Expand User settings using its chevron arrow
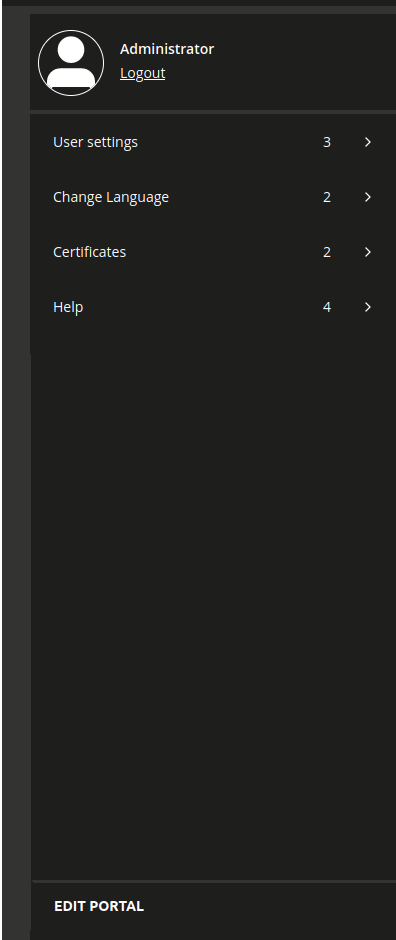This screenshot has height=940, width=396. tap(368, 142)
